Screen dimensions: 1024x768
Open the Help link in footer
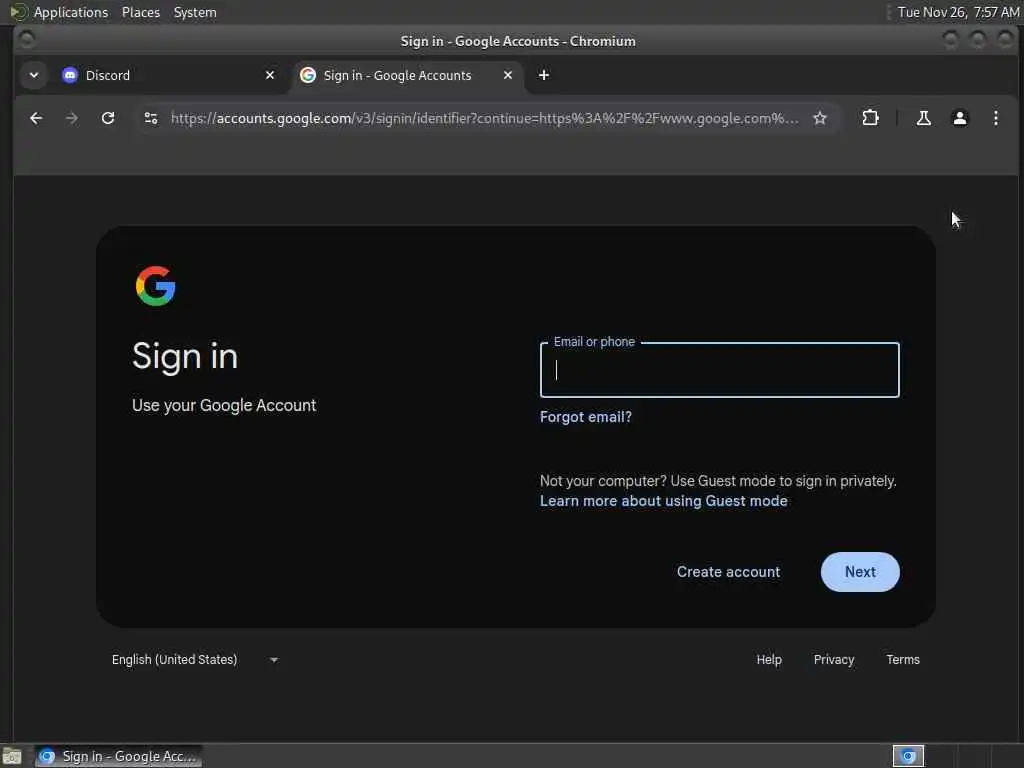coord(769,660)
